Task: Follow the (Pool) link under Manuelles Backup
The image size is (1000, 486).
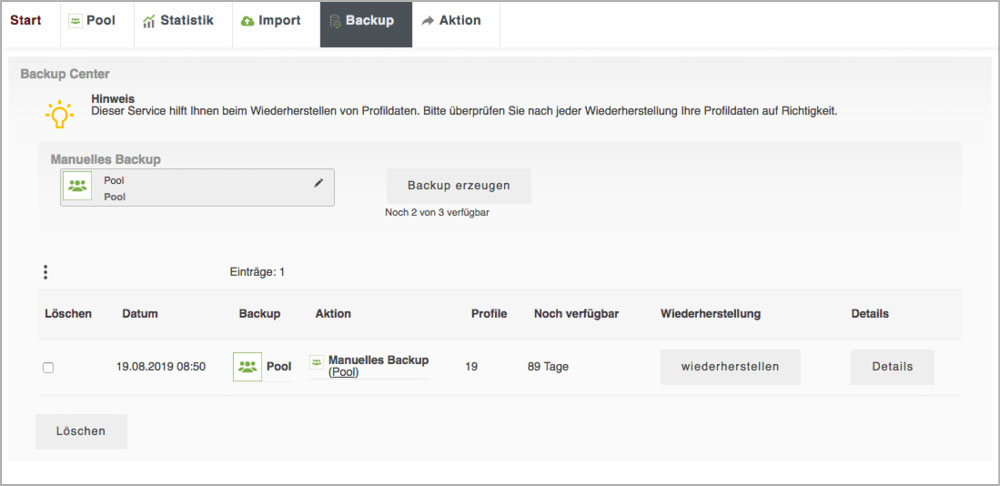Action: click(x=343, y=373)
